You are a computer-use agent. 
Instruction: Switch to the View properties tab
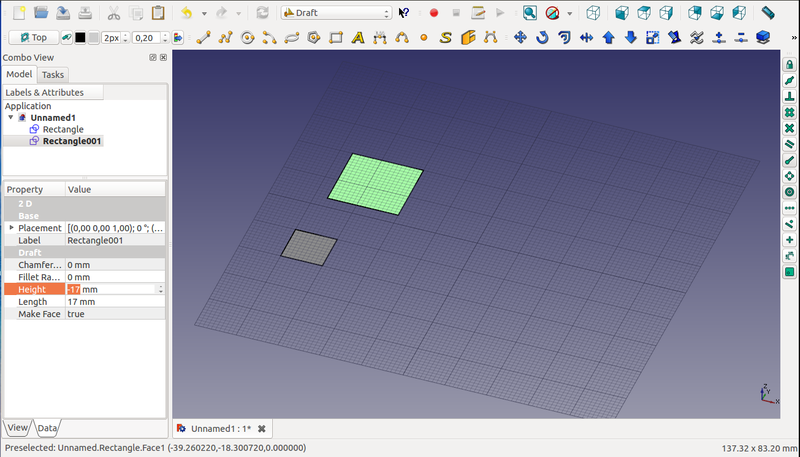[x=17, y=427]
